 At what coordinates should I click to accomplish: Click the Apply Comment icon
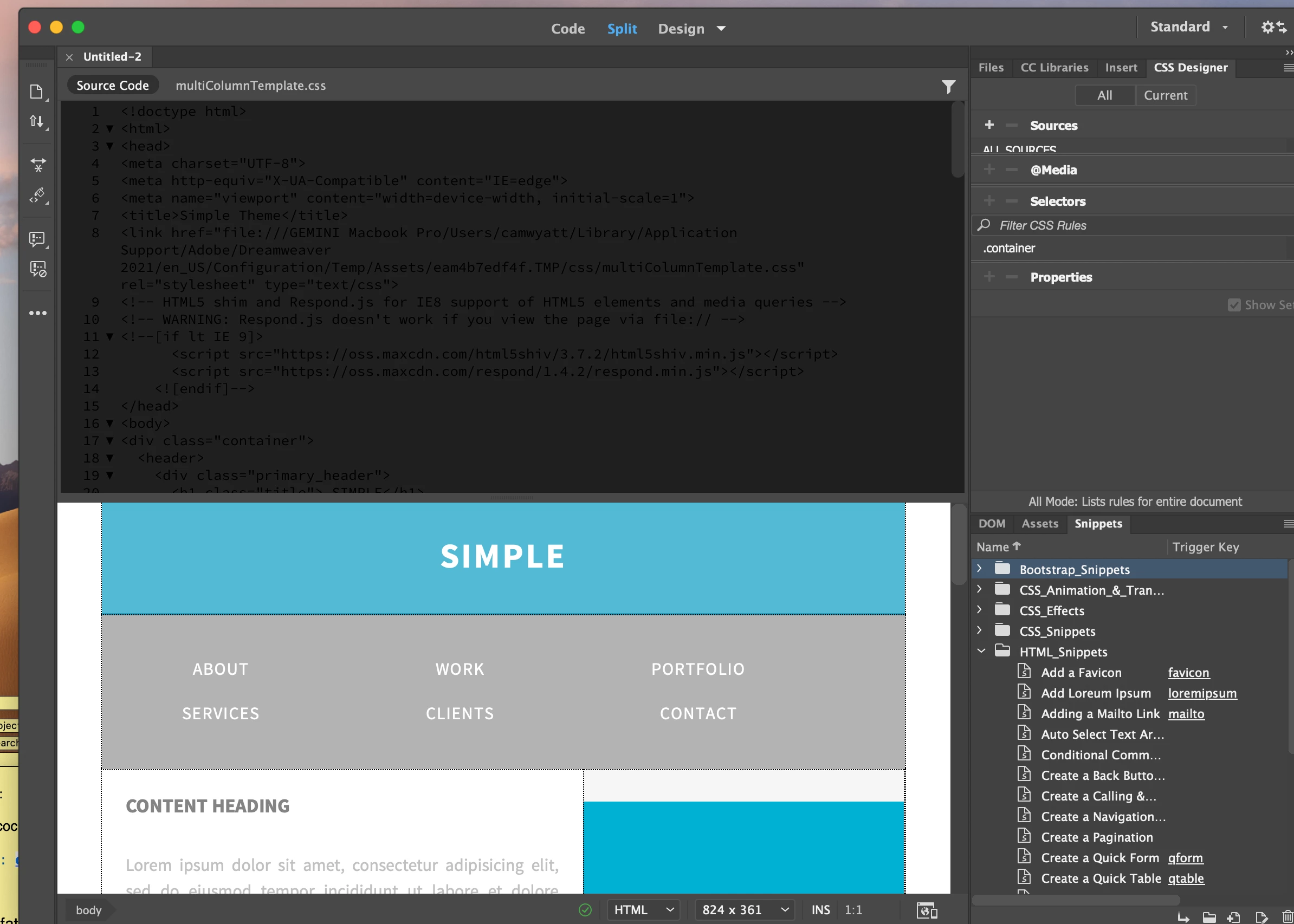coord(37,239)
